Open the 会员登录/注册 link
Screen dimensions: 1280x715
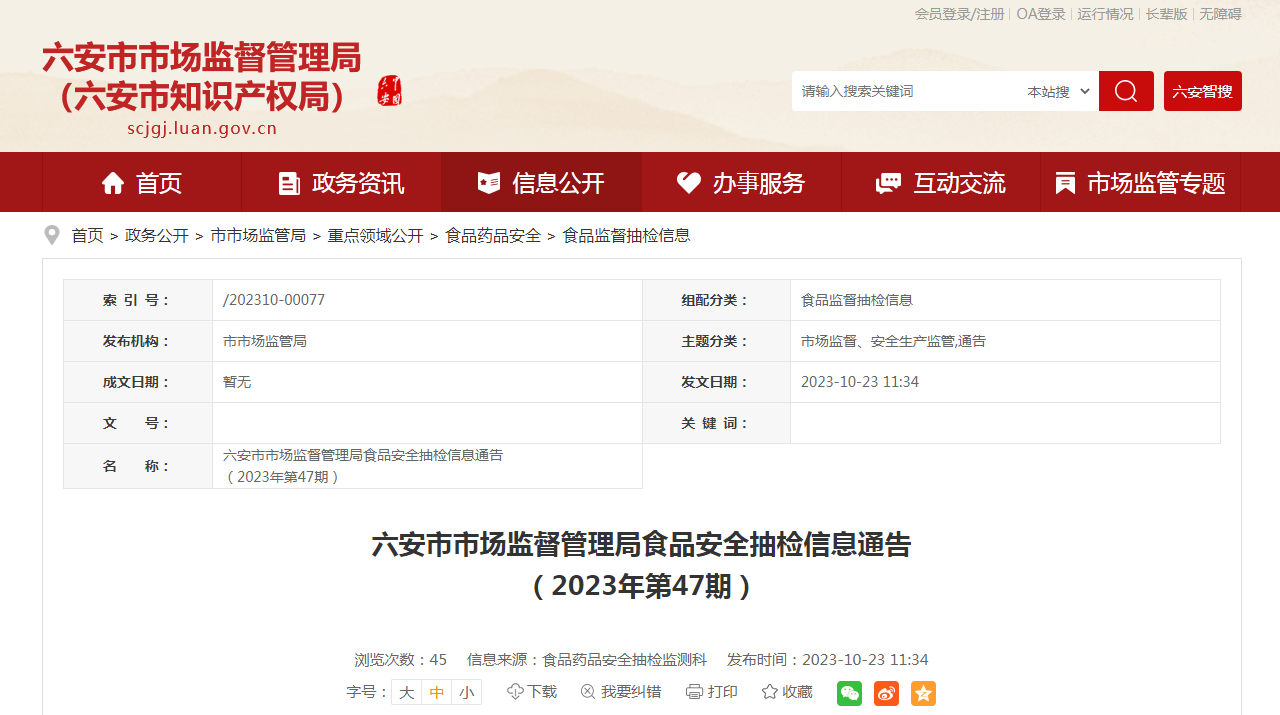(959, 14)
